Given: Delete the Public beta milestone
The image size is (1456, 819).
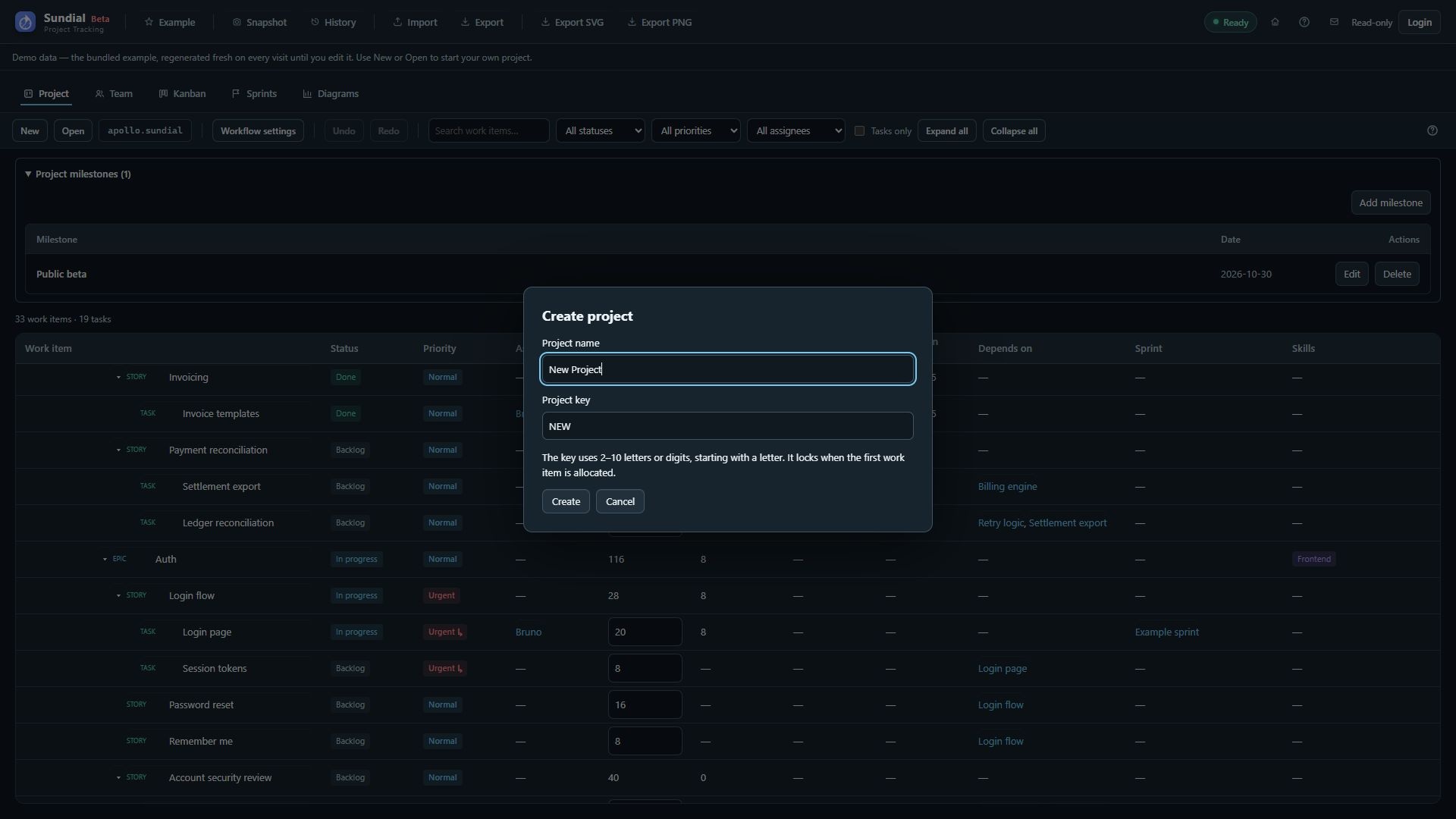Looking at the screenshot, I should click(1397, 275).
